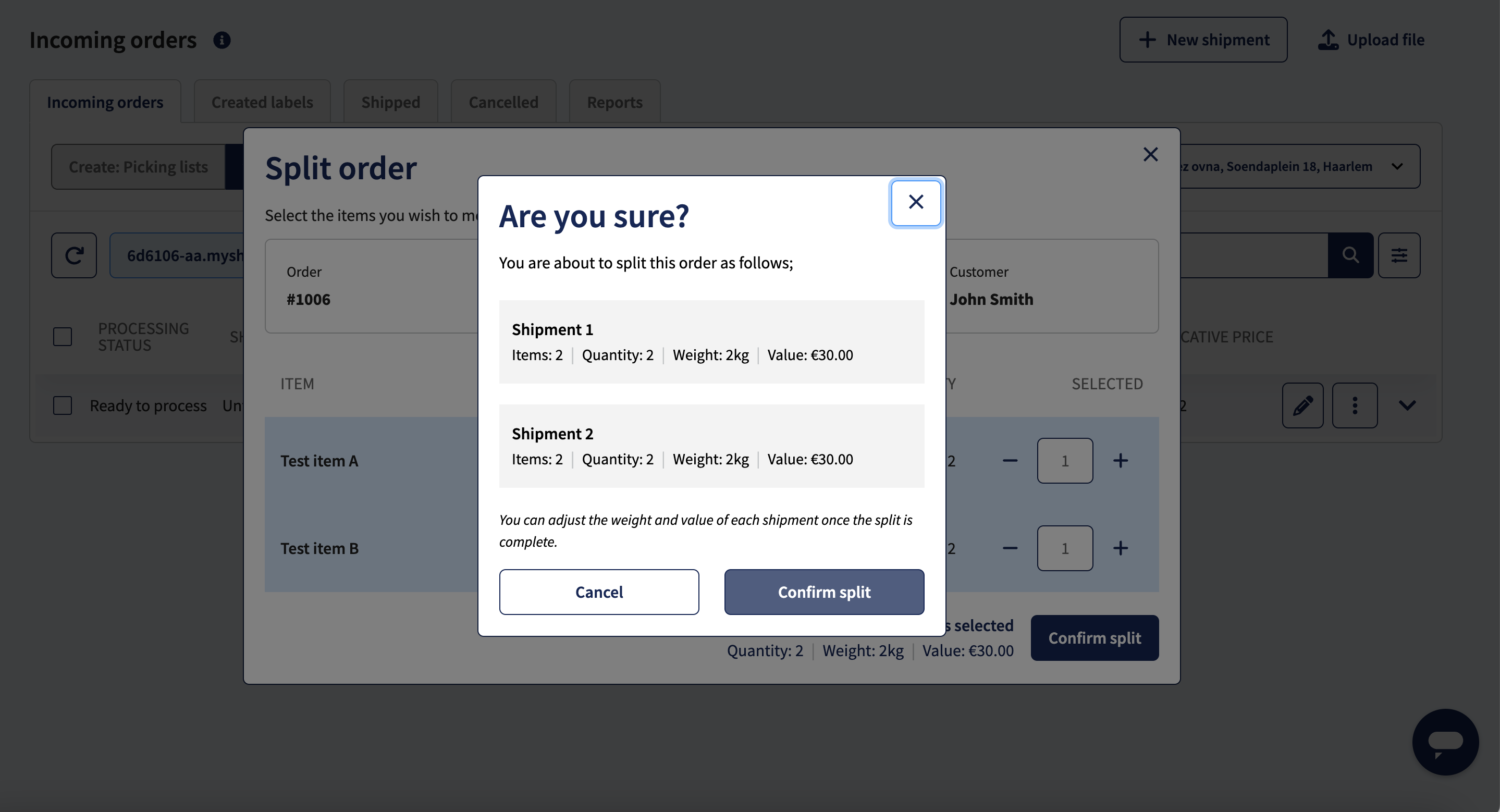1500x812 pixels.
Task: Click Cancel in the confirmation dialog
Action: [x=599, y=592]
